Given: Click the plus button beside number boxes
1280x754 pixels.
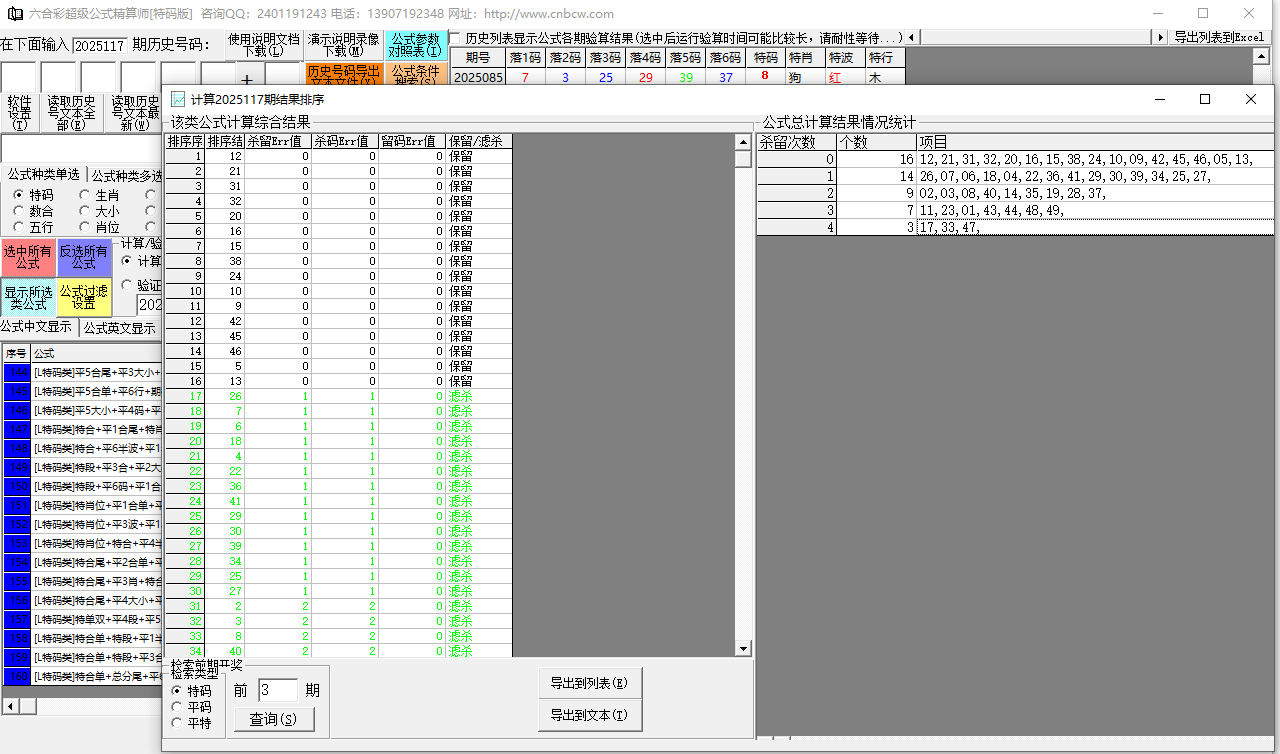Looking at the screenshot, I should pos(247,80).
